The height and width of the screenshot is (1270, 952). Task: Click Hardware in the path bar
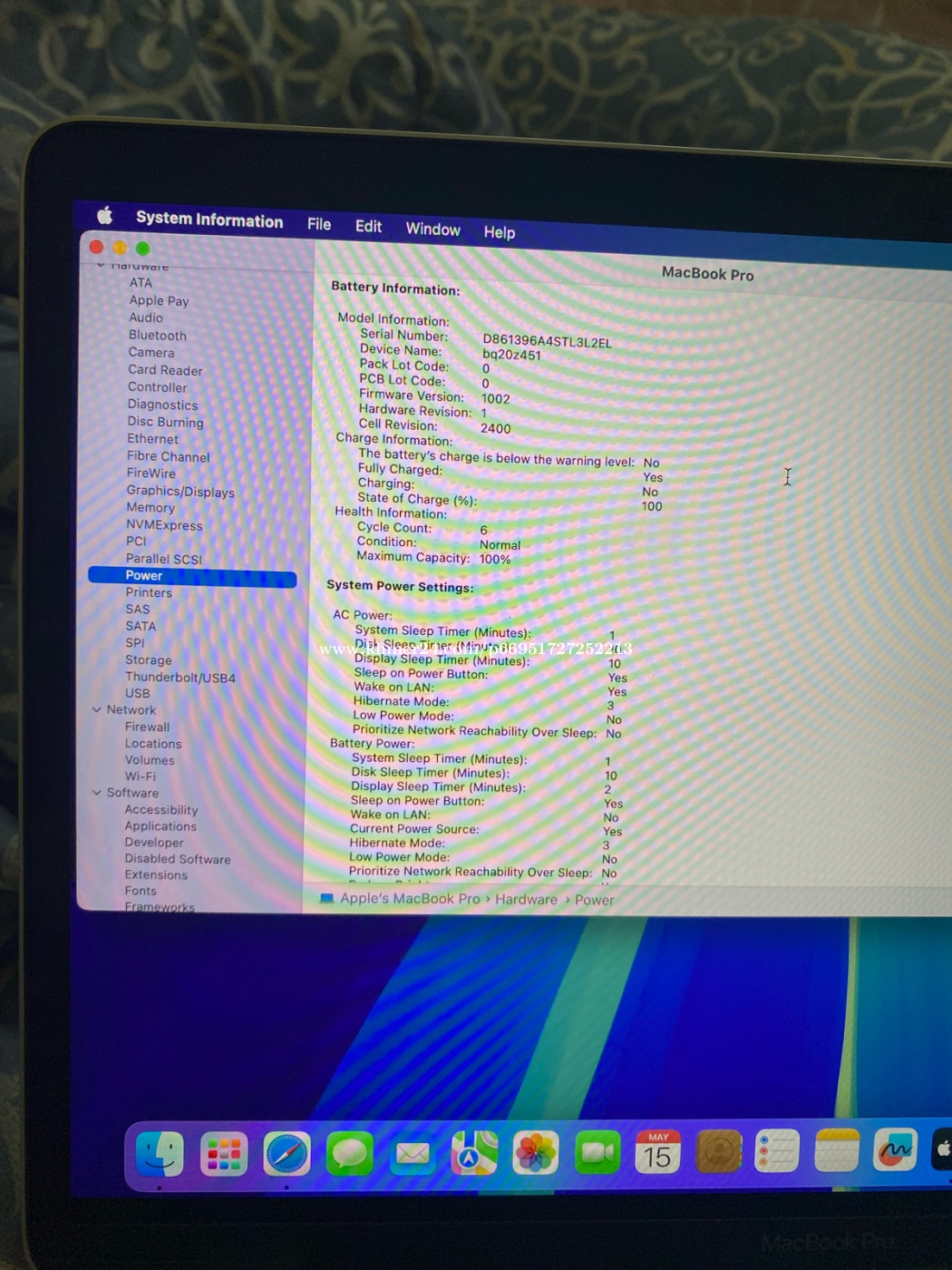pos(526,900)
